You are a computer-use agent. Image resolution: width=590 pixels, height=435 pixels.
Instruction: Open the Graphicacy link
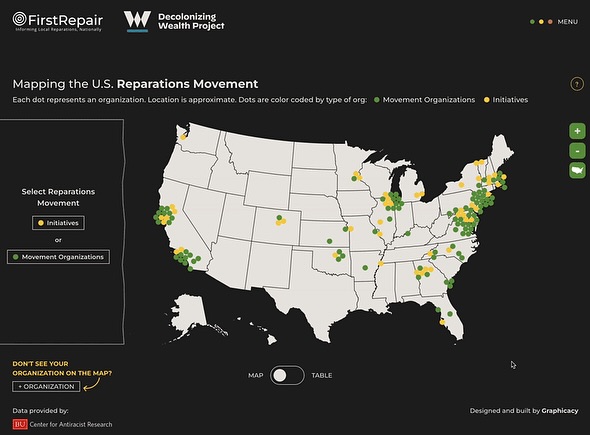point(560,411)
